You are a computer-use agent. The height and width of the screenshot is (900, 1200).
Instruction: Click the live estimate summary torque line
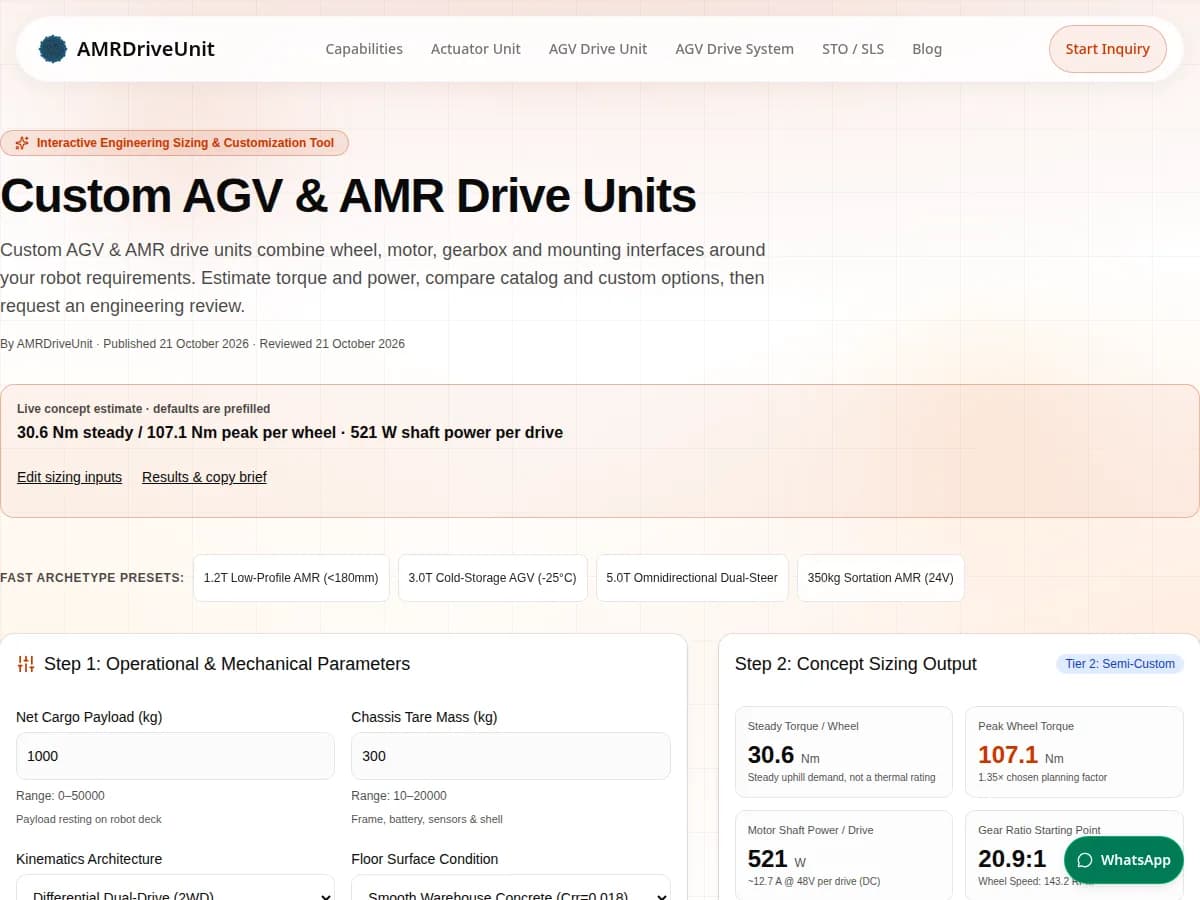[x=290, y=433]
